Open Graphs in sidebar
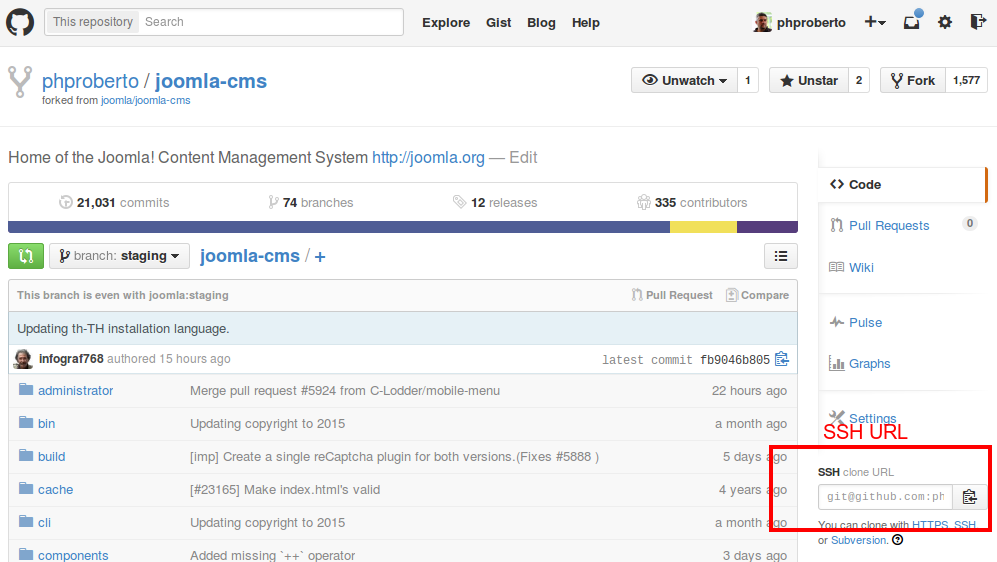The height and width of the screenshot is (562, 997). tap(869, 364)
